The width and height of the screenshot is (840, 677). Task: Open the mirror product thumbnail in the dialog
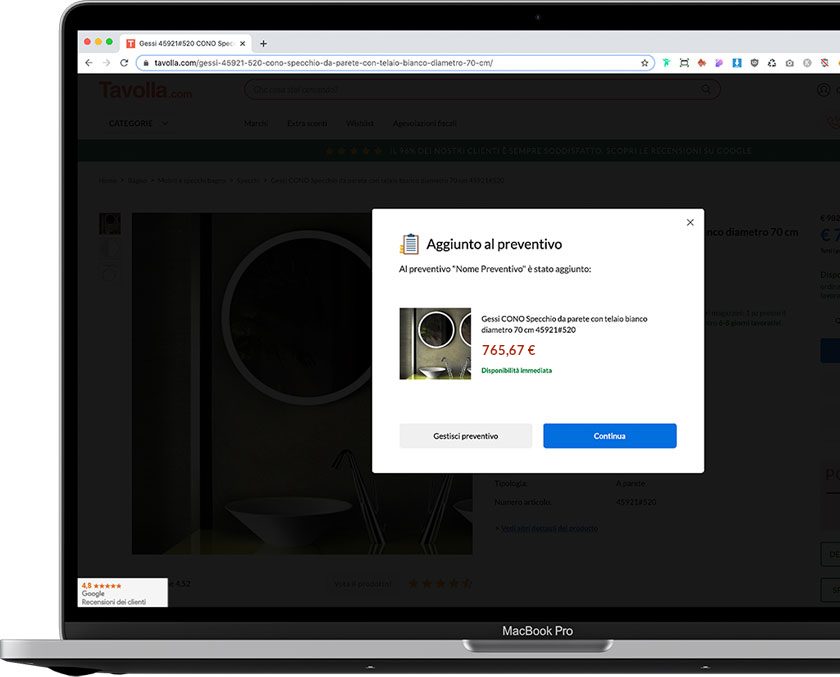(x=435, y=343)
